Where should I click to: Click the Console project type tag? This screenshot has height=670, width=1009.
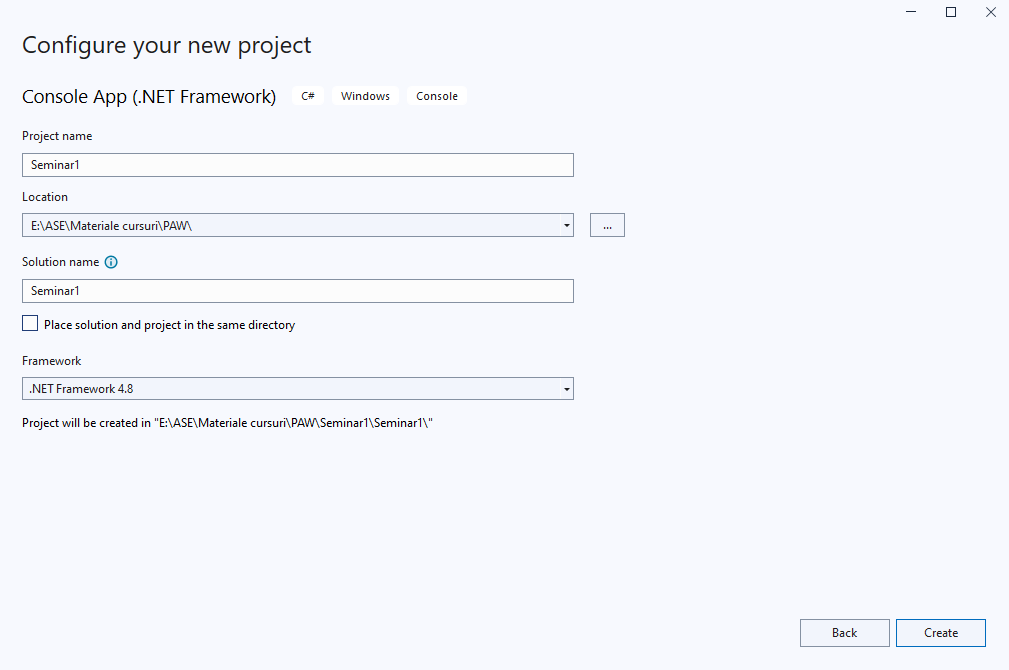point(437,96)
